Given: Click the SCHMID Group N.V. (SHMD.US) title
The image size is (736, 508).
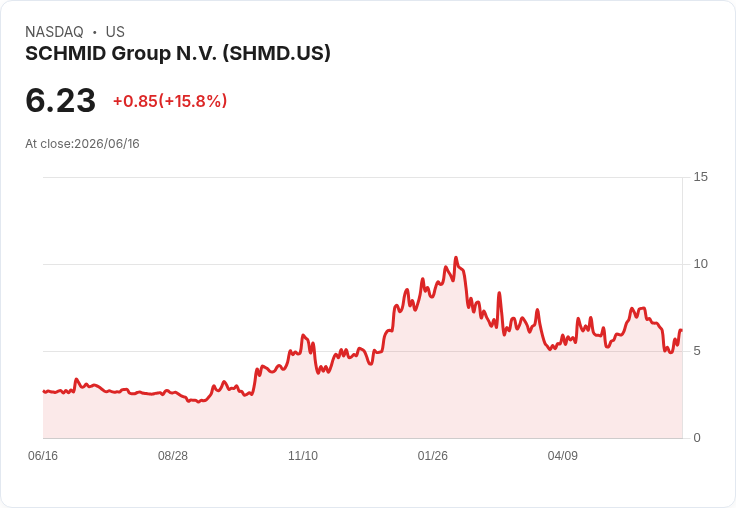Looking at the screenshot, I should pos(178,53).
